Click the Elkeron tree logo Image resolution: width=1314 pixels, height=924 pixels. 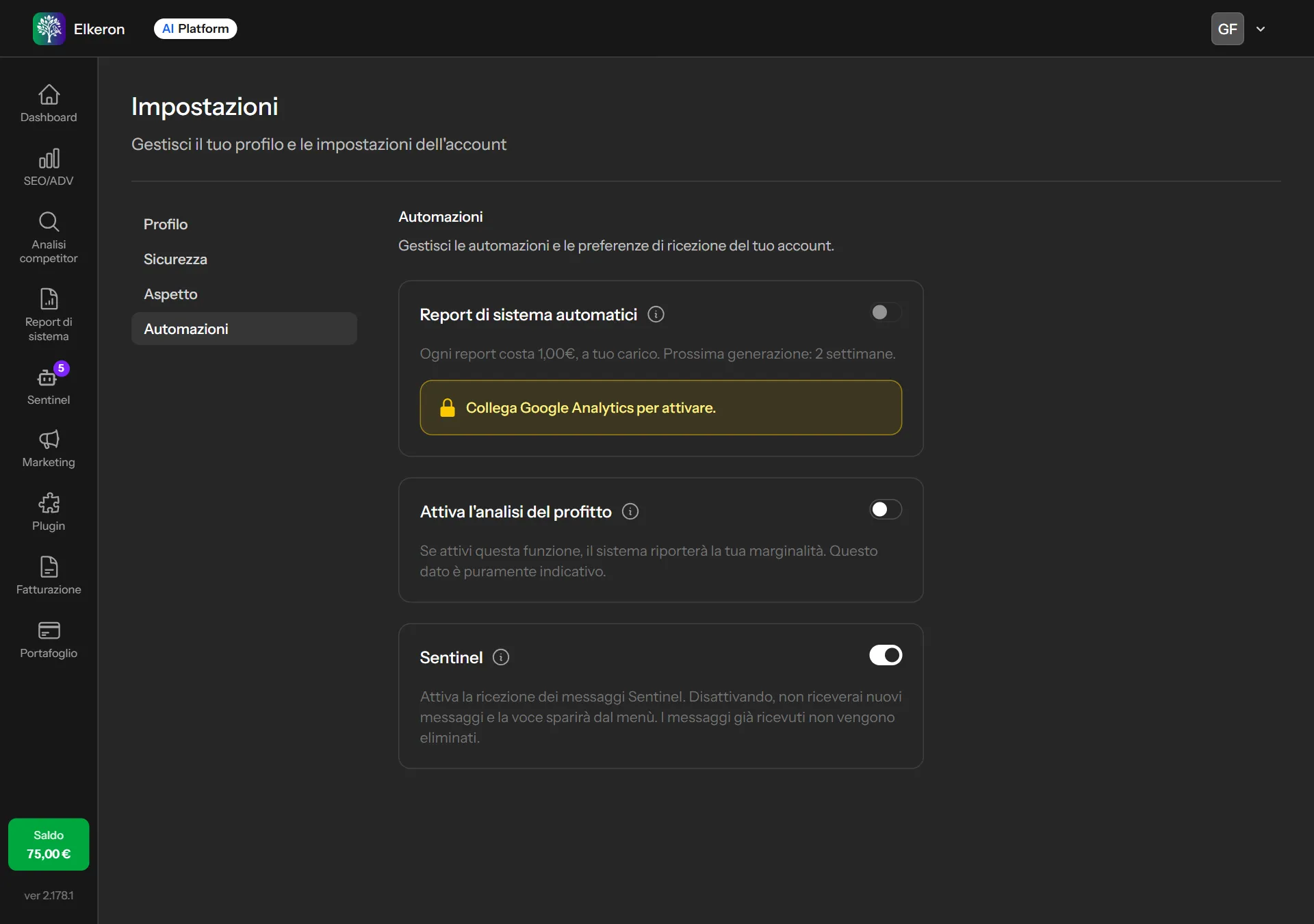click(49, 29)
